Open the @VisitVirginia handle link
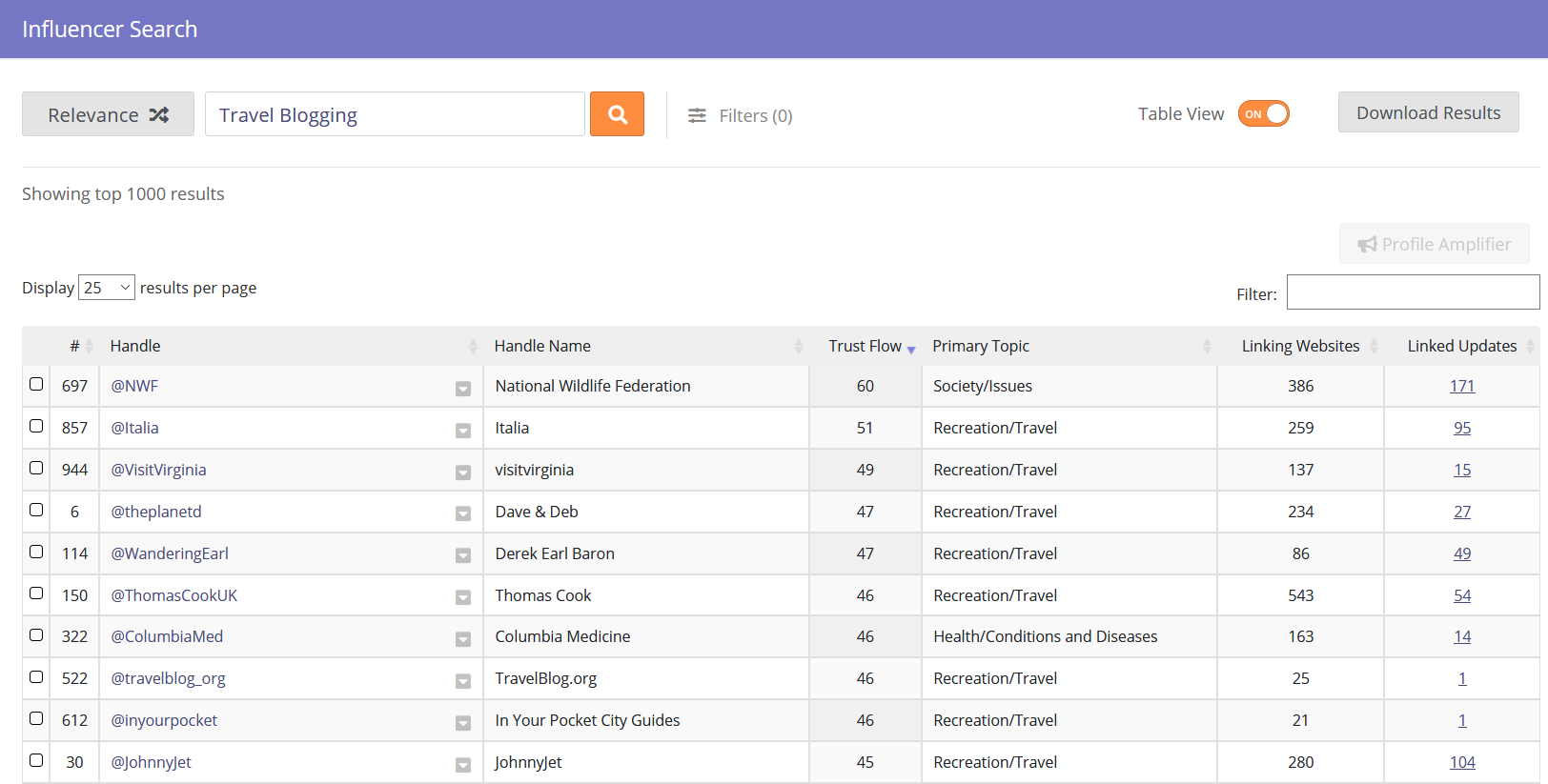Image resolution: width=1548 pixels, height=784 pixels. (158, 470)
